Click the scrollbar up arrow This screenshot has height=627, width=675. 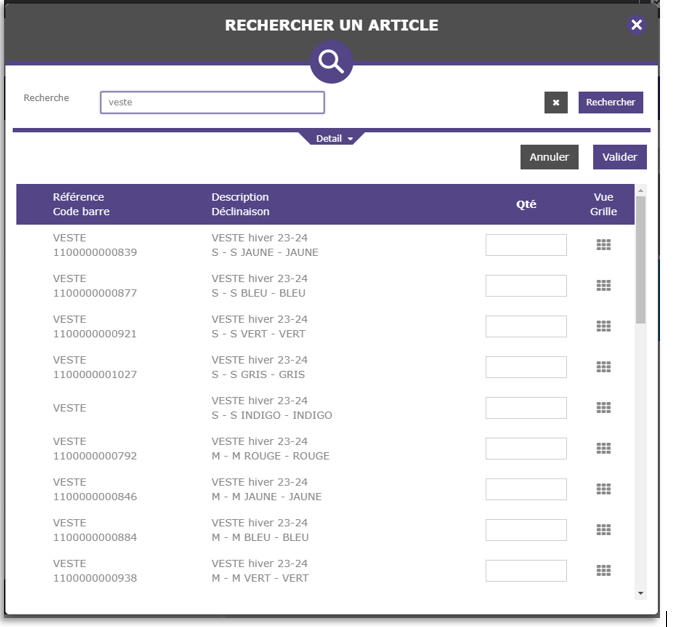pos(641,190)
